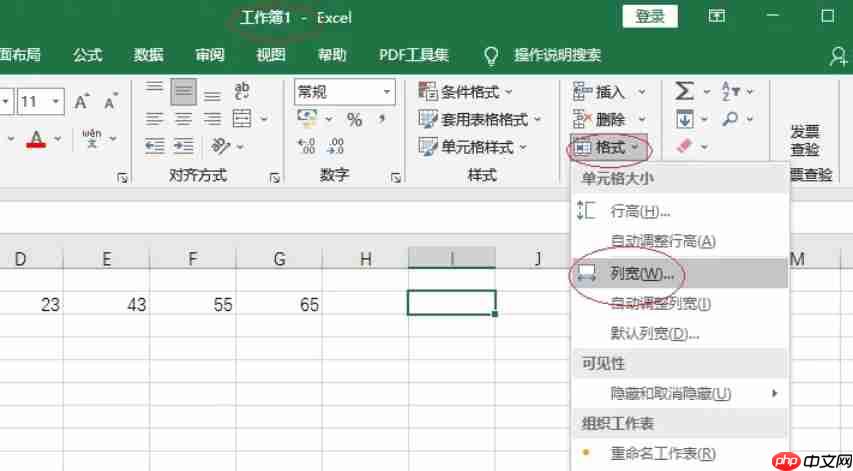Open the PDF工具集 tab
Image resolution: width=853 pixels, height=471 pixels.
[x=415, y=55]
